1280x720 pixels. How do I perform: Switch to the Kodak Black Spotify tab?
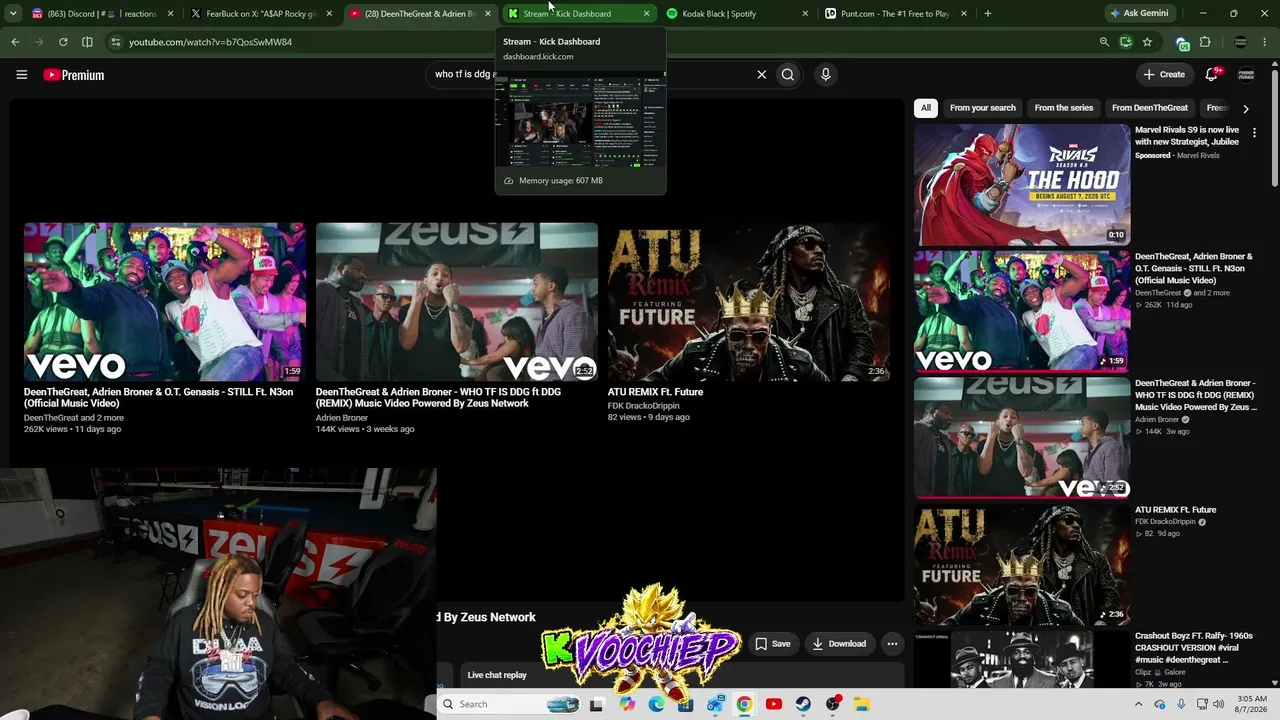(x=736, y=14)
